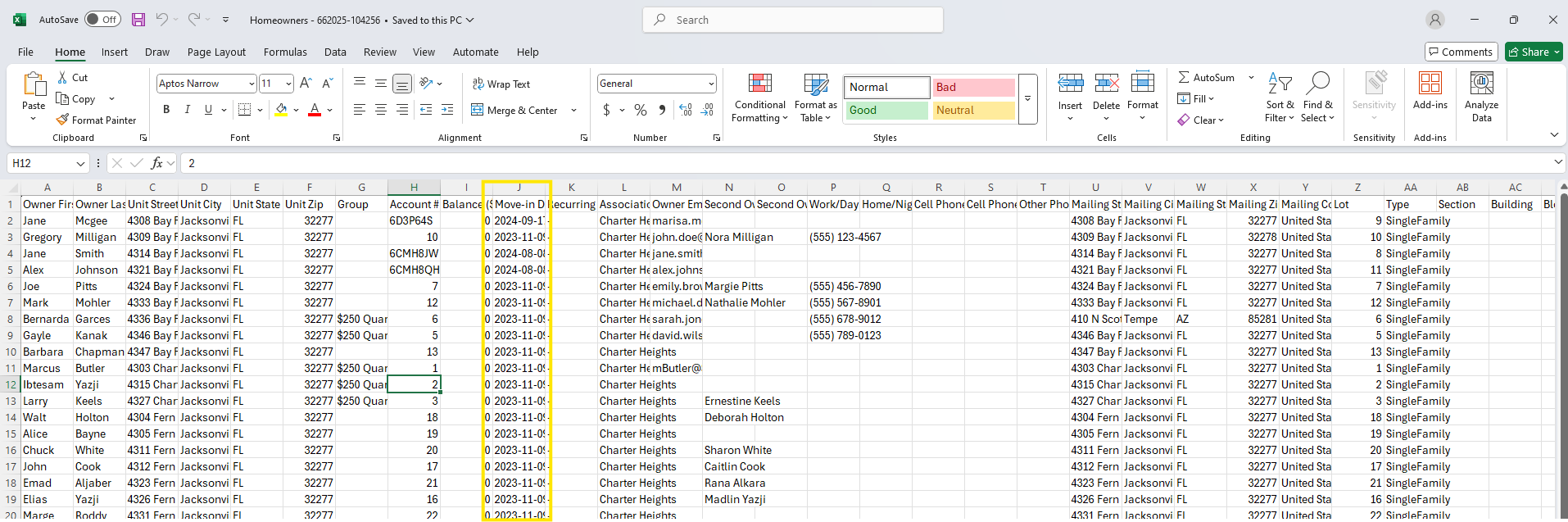Viewport: 1568px width, 522px height.
Task: Click the Insert cells icon
Action: [1070, 83]
